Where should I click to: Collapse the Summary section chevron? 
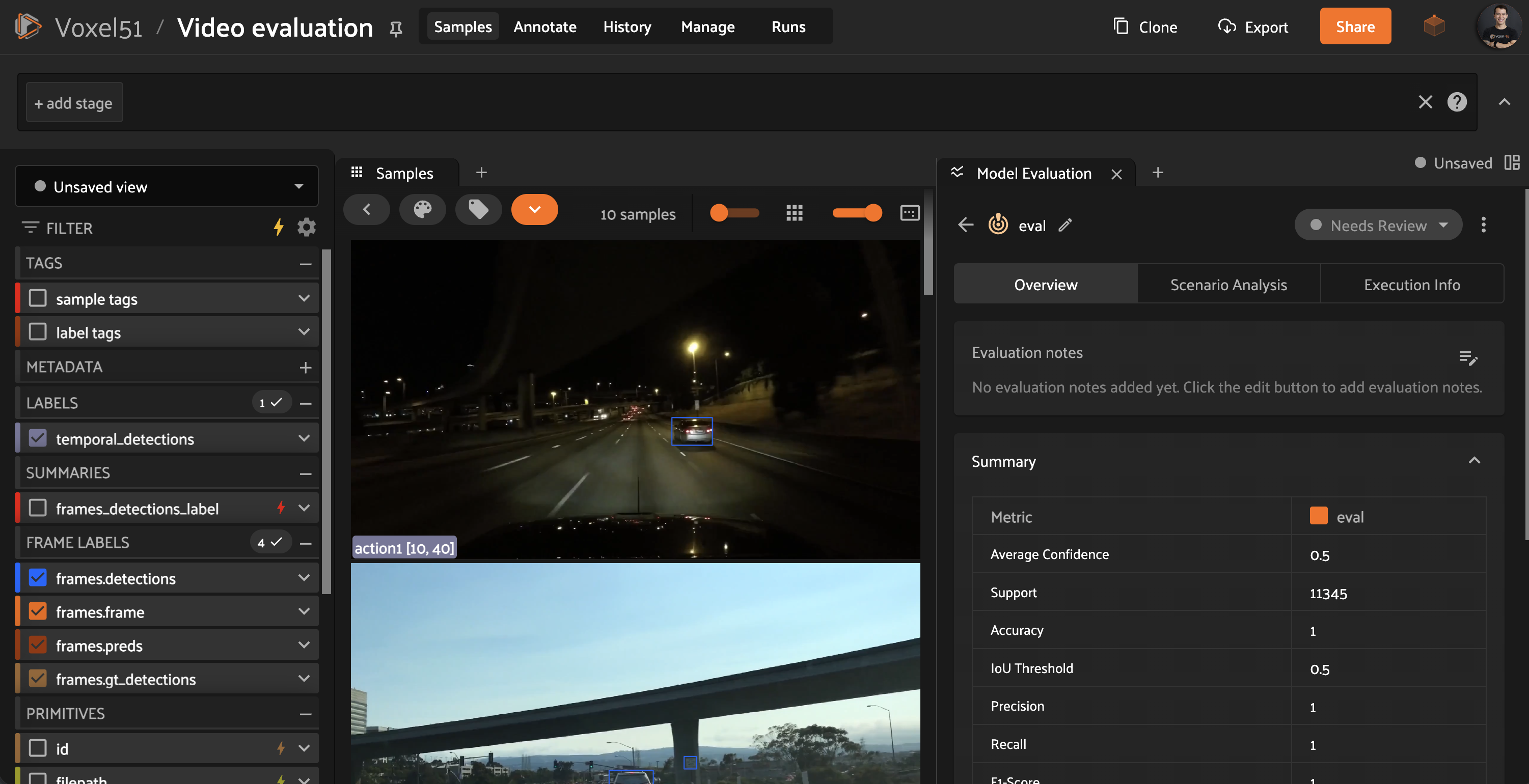(x=1475, y=461)
